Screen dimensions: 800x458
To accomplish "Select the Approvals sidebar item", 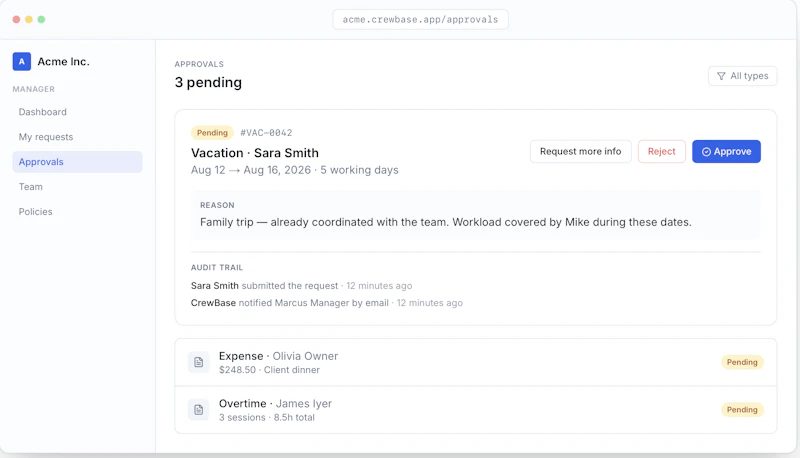I will click(78, 162).
